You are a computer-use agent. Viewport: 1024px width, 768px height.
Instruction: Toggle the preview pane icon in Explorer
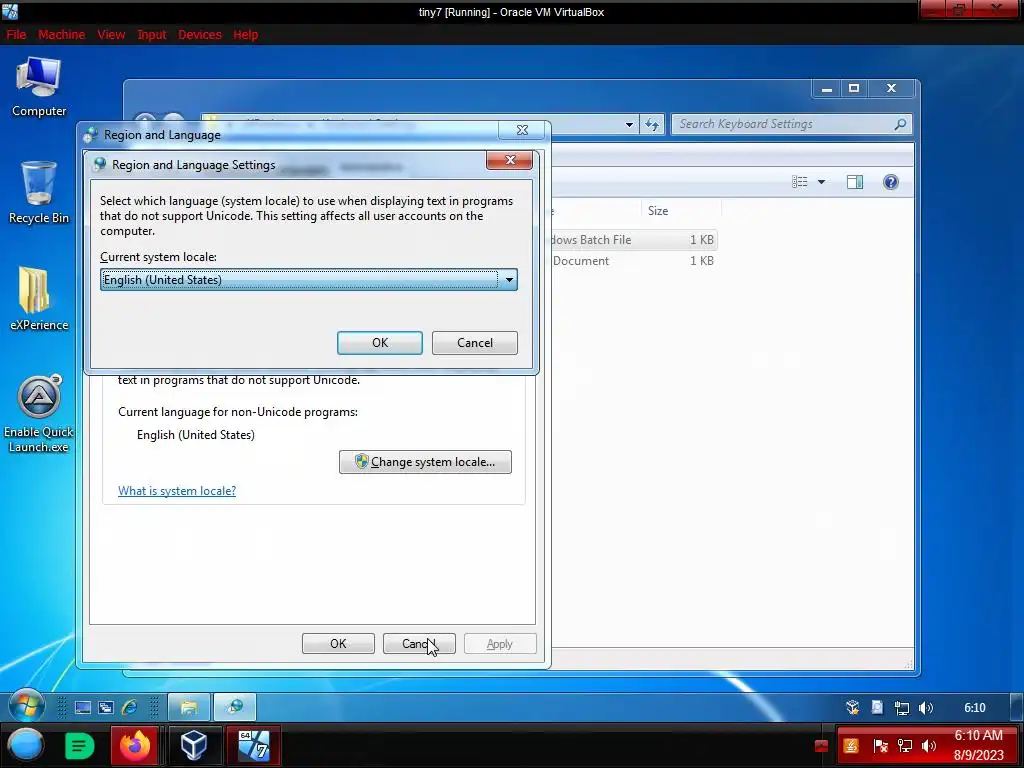click(855, 182)
